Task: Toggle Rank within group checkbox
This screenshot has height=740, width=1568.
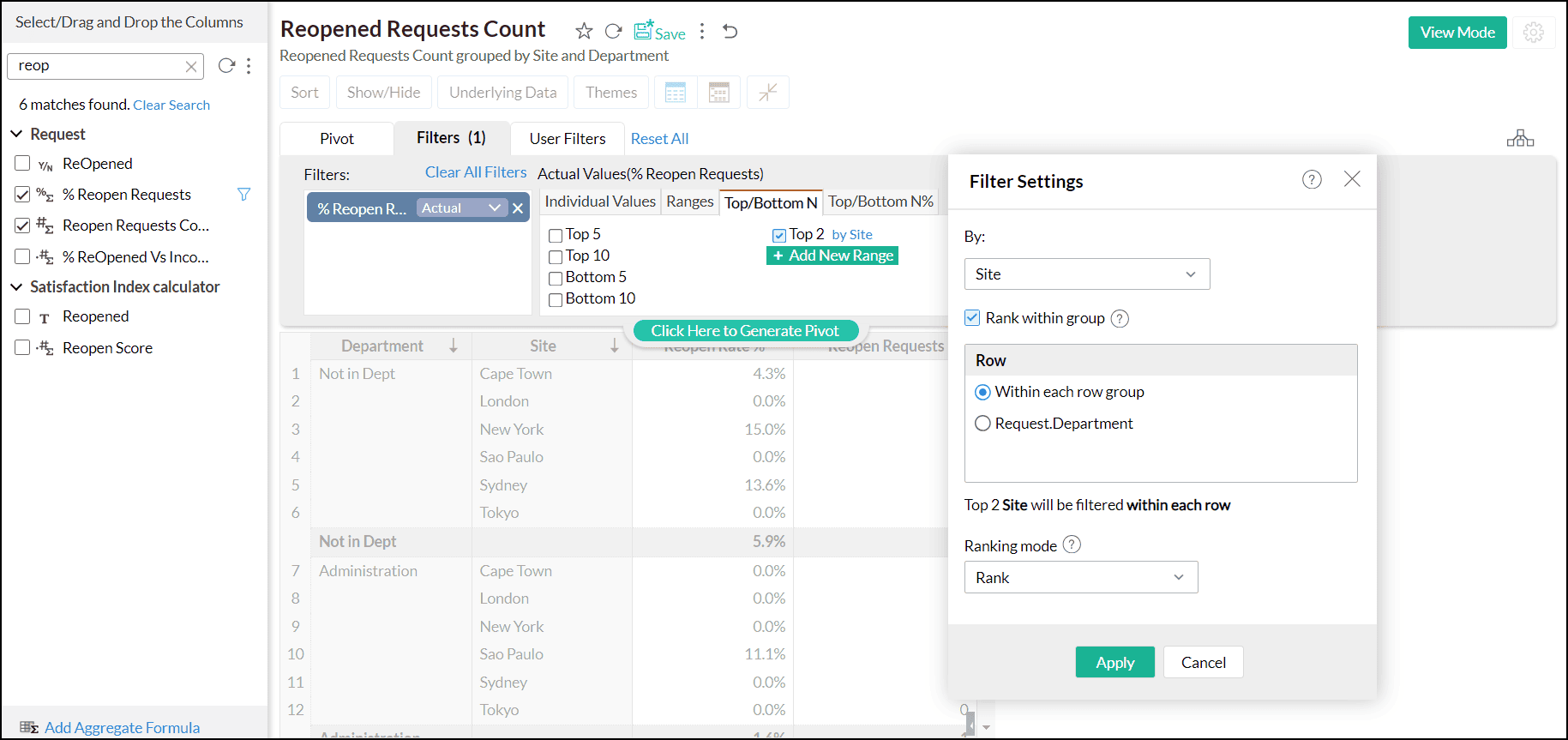Action: pos(972,317)
